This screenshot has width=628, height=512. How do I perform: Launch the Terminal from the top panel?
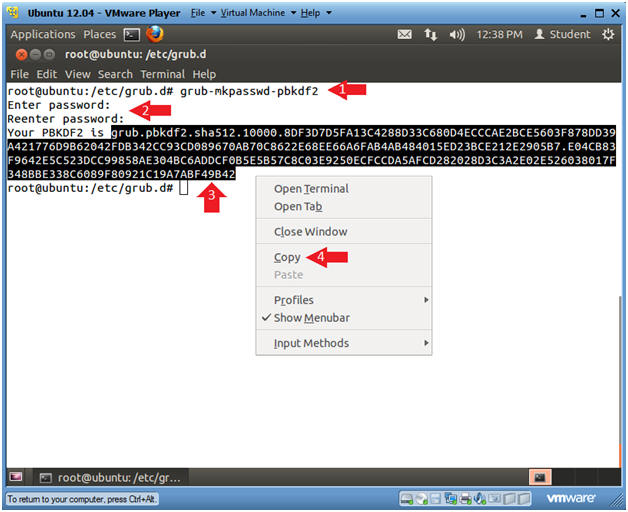132,35
